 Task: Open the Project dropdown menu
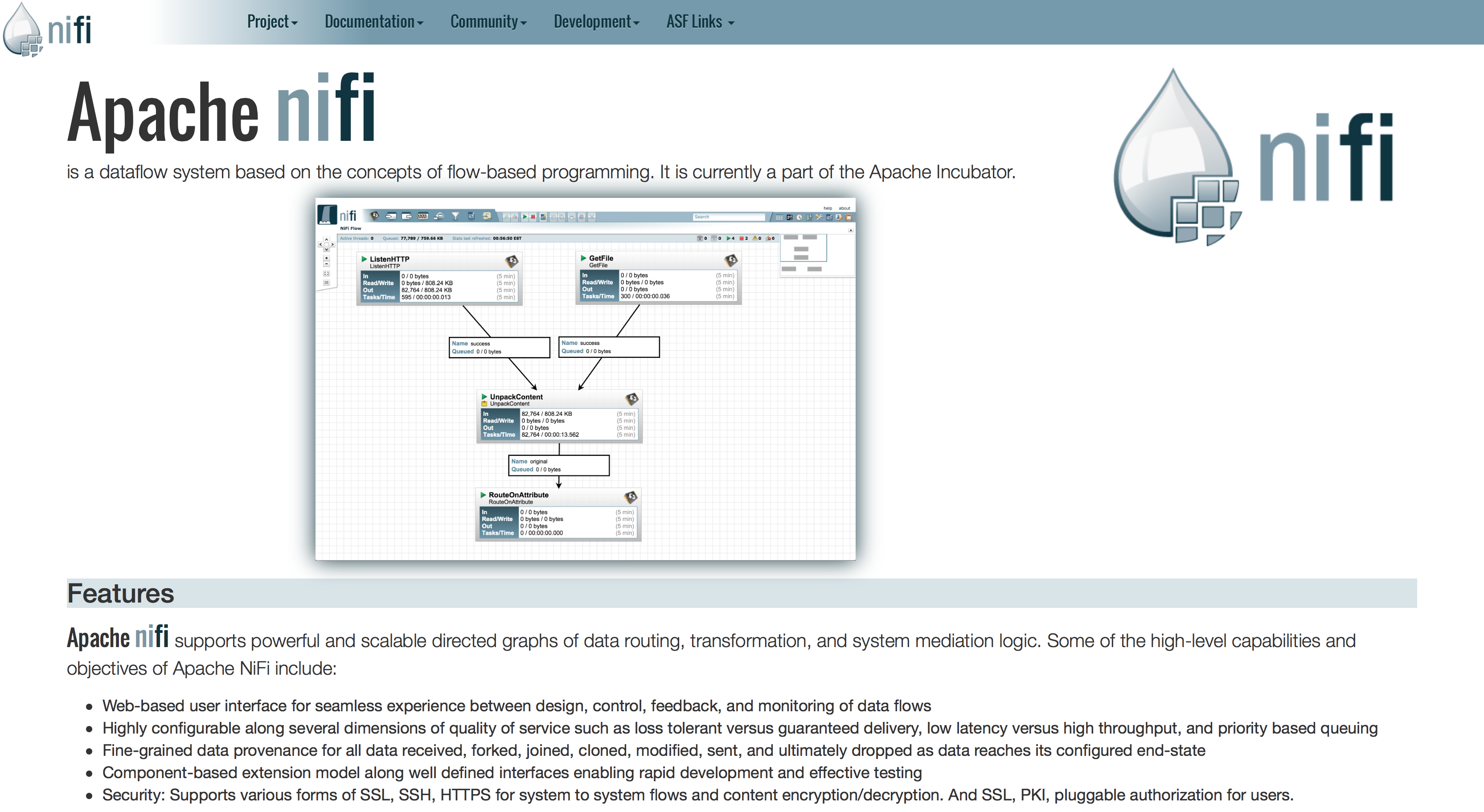tap(272, 22)
